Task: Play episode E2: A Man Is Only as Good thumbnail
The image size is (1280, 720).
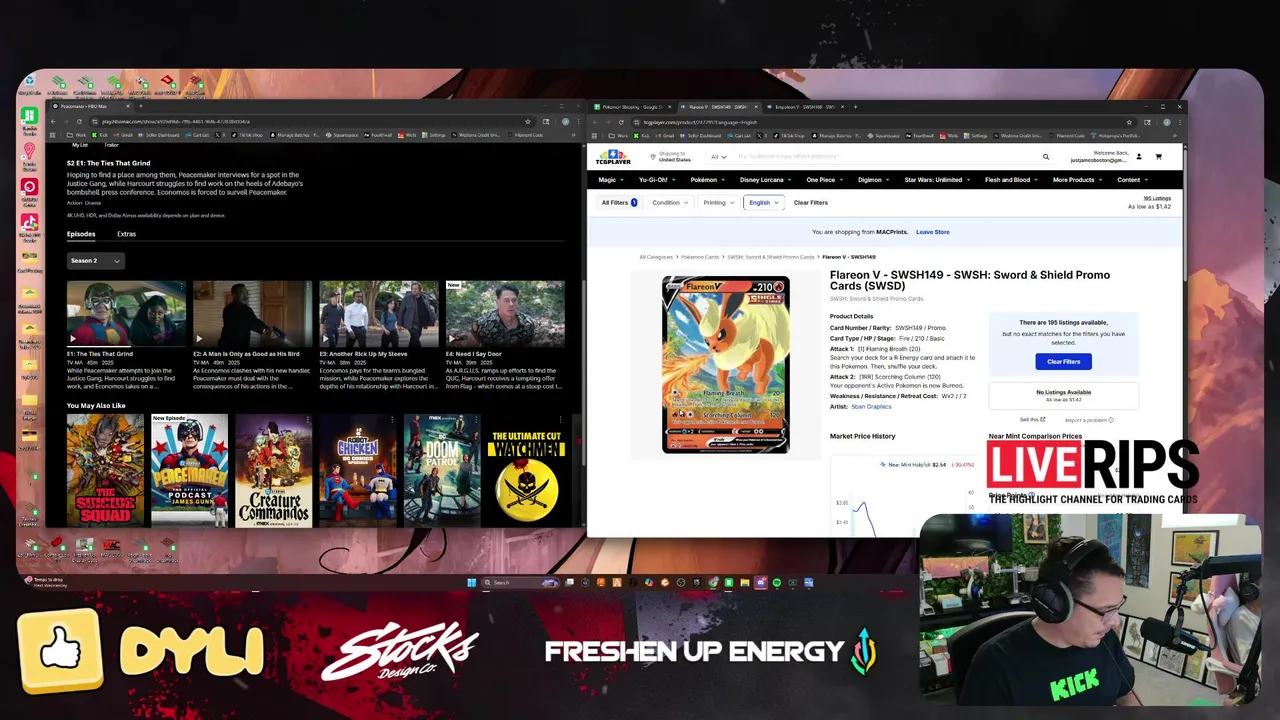Action: 252,313
